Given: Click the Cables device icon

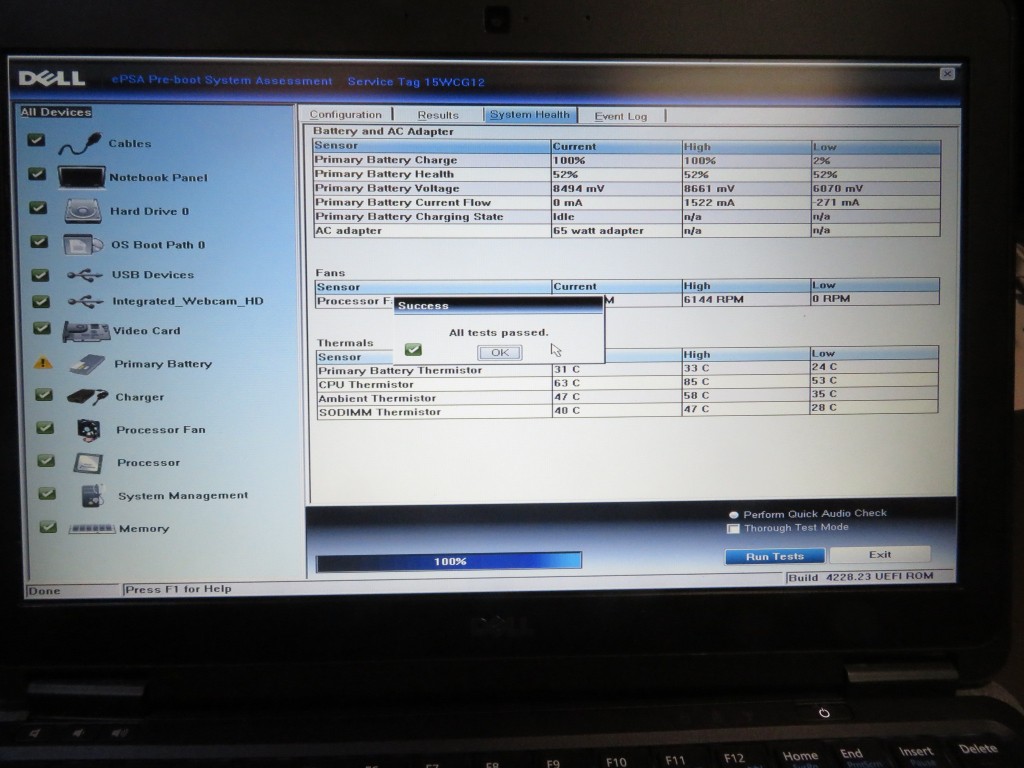Looking at the screenshot, I should [79, 144].
